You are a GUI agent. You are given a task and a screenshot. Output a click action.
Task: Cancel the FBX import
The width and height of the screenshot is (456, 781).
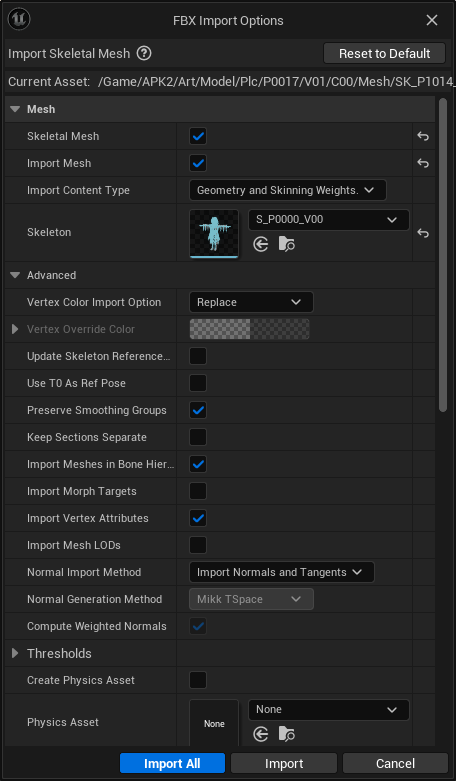coord(395,763)
